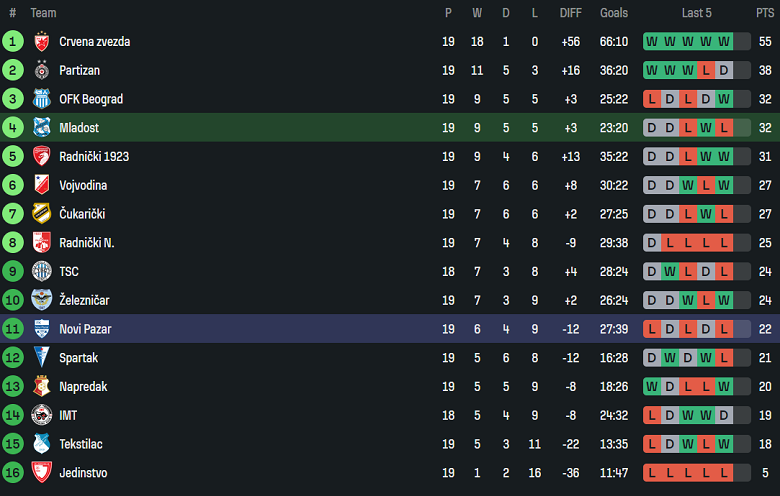Sort standings by DIFF column header

point(571,13)
